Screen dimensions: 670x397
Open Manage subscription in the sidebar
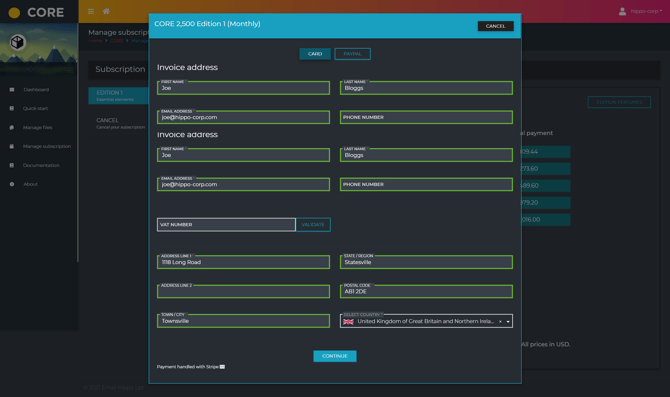[x=47, y=146]
